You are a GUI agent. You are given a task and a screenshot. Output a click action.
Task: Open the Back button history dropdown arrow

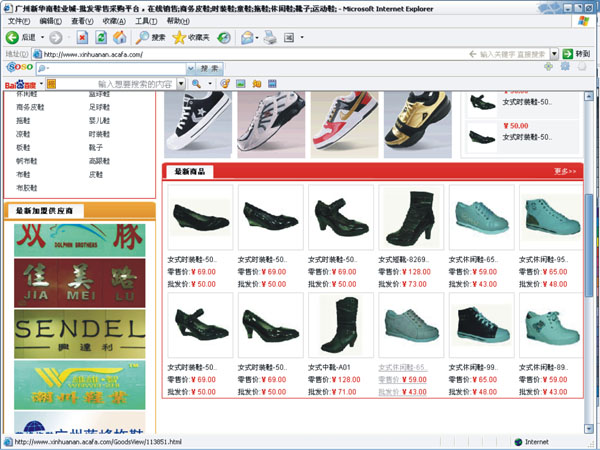pyautogui.click(x=42, y=37)
